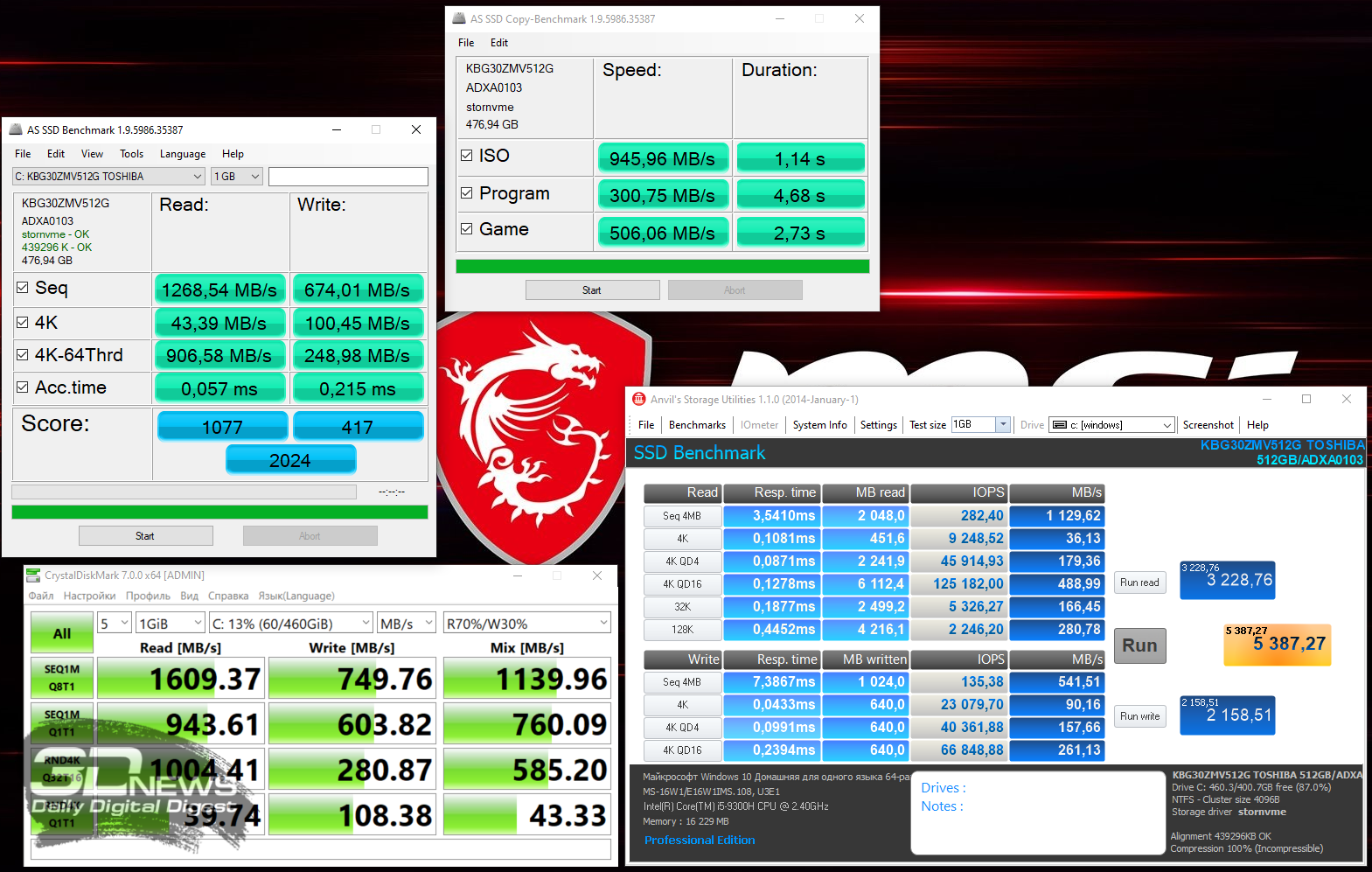The image size is (1372, 872).
Task: Click the AS SSD Copy-Benchmark title icon
Action: (x=459, y=18)
